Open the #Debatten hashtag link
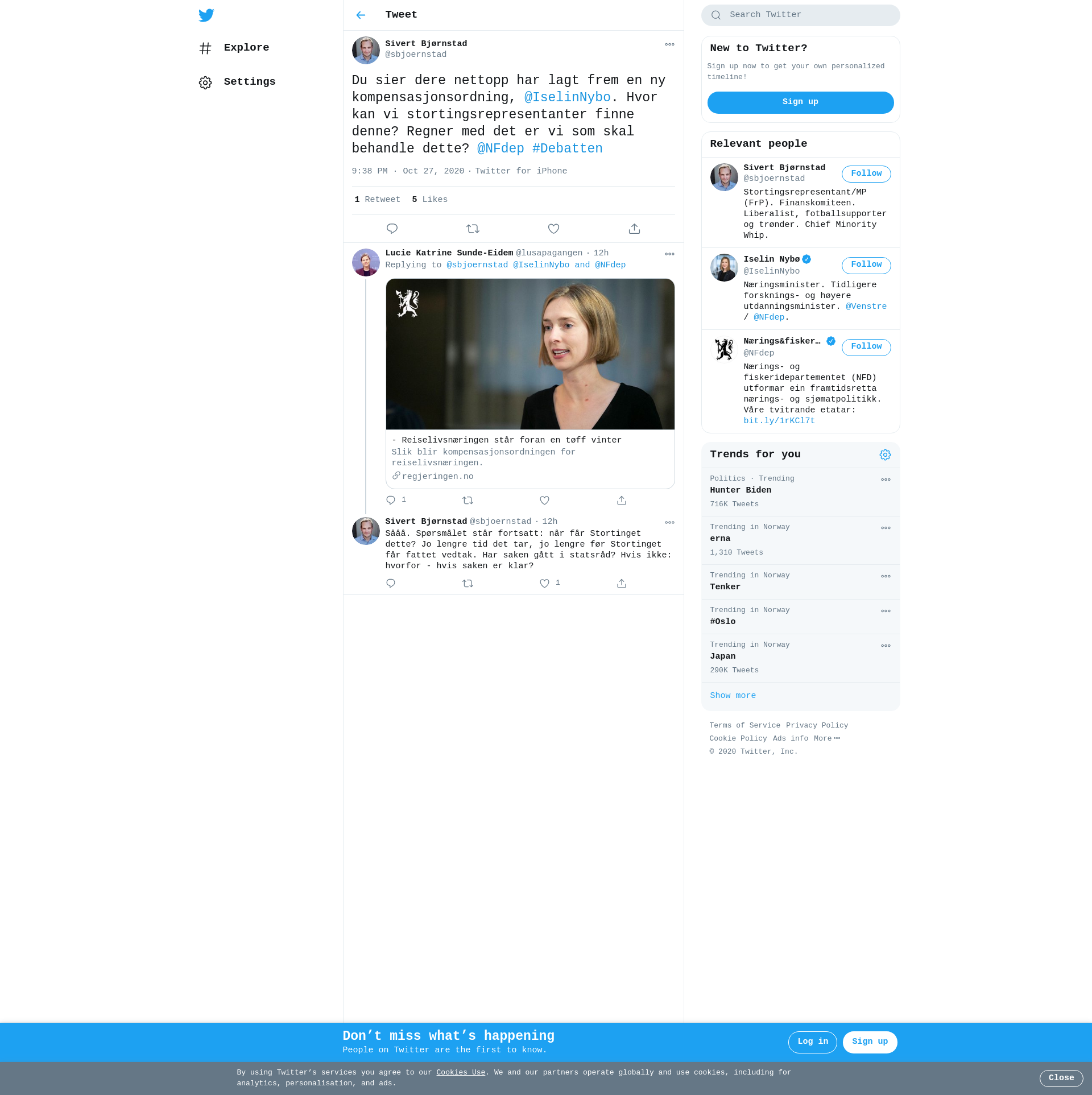Viewport: 1092px width, 1095px height. click(567, 148)
